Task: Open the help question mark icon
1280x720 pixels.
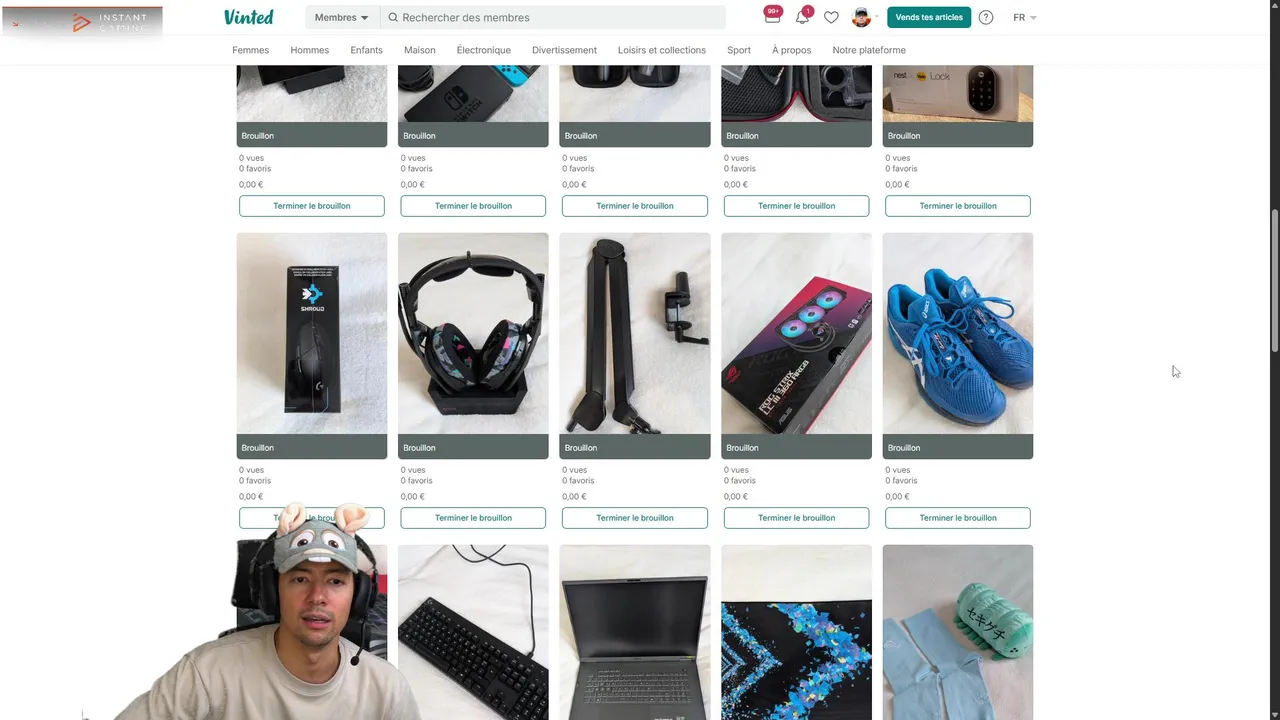Action: [x=986, y=17]
